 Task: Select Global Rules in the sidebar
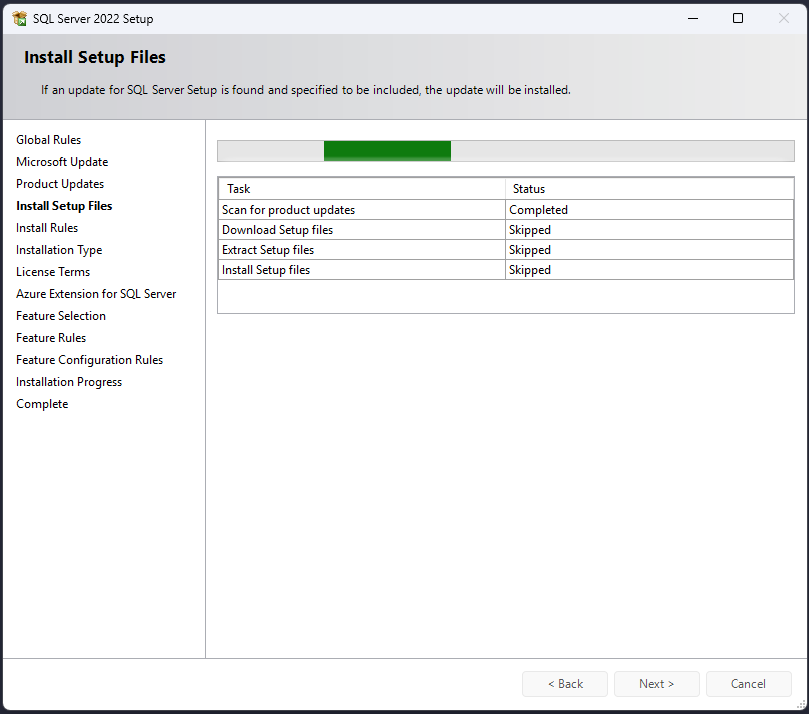click(49, 140)
